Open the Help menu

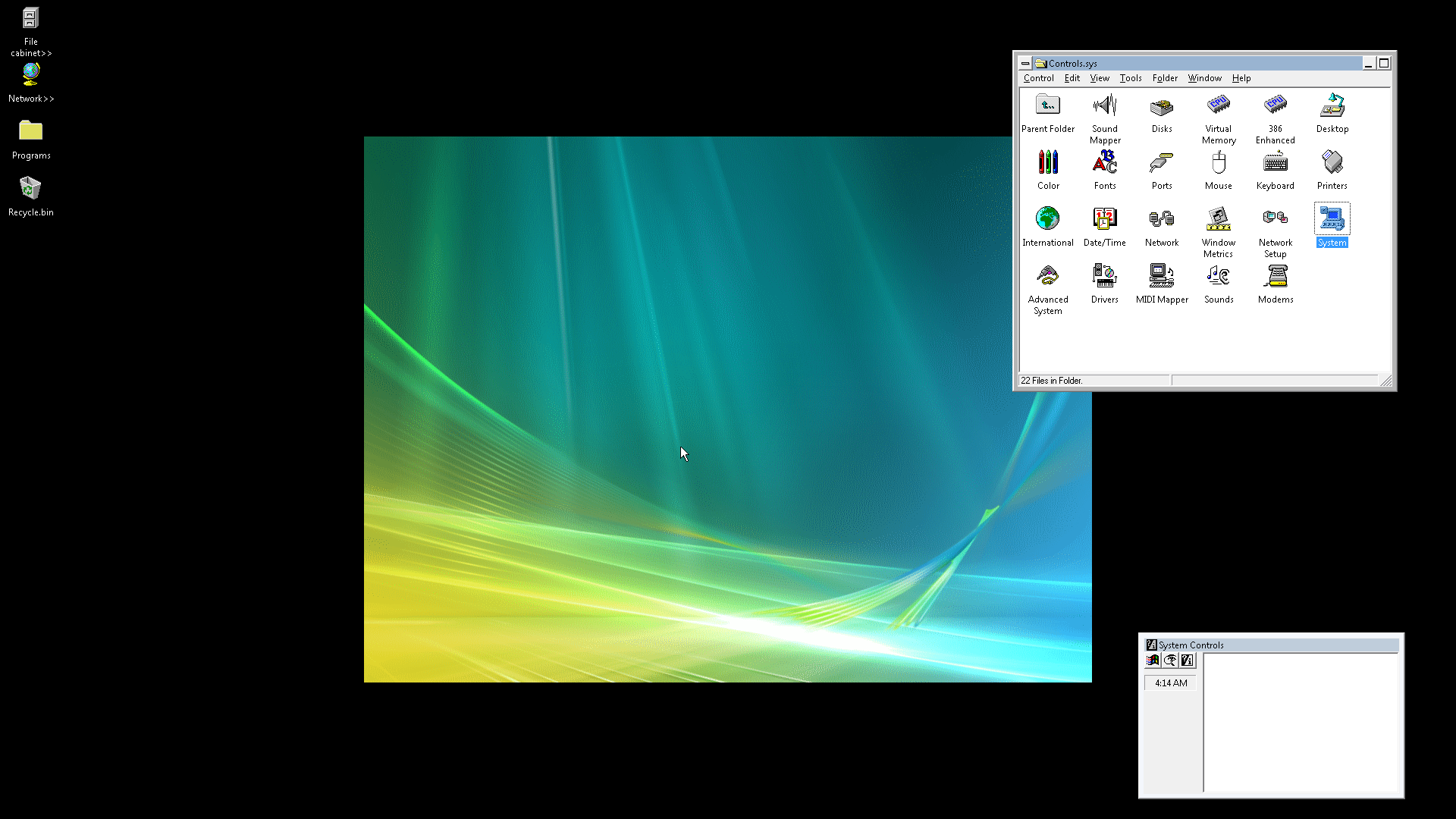(x=1241, y=78)
